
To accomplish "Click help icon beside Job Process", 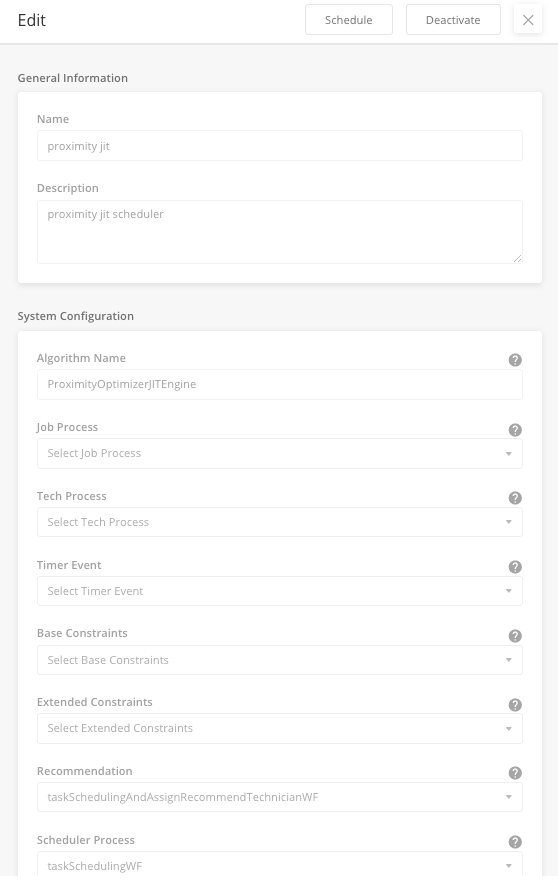I will pyautogui.click(x=515, y=430).
